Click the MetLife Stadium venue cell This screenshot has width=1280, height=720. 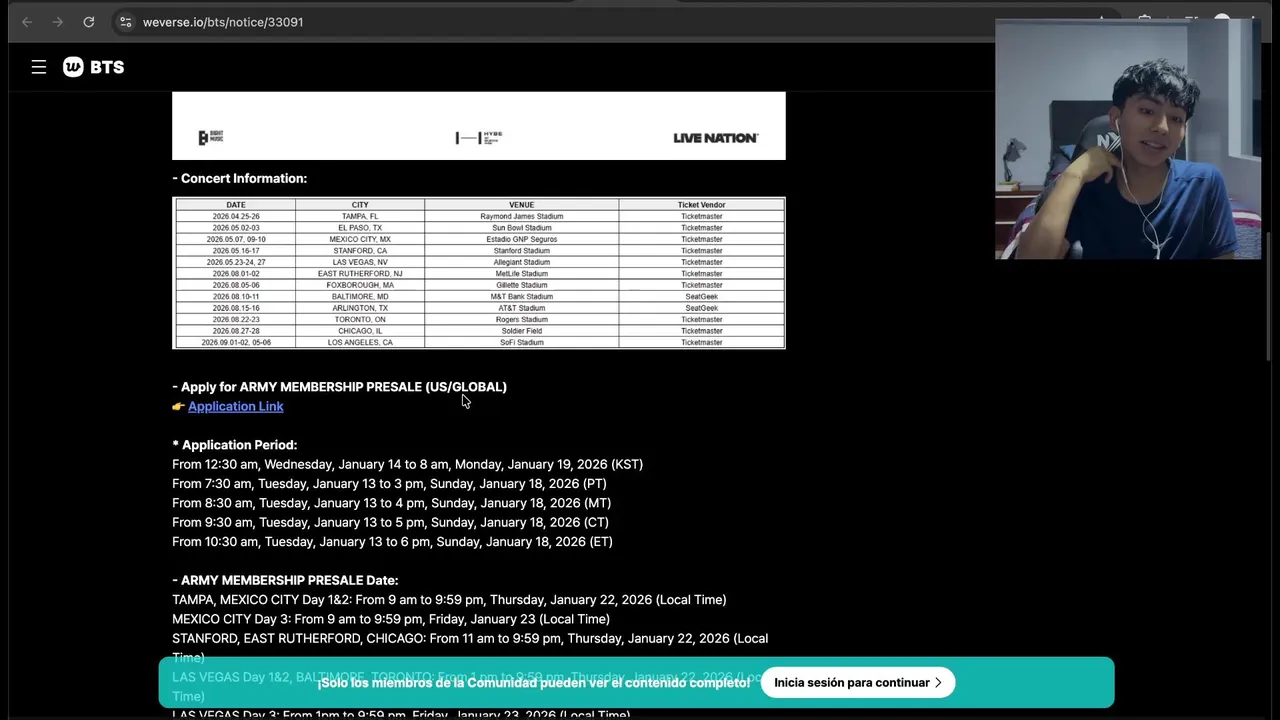521,274
